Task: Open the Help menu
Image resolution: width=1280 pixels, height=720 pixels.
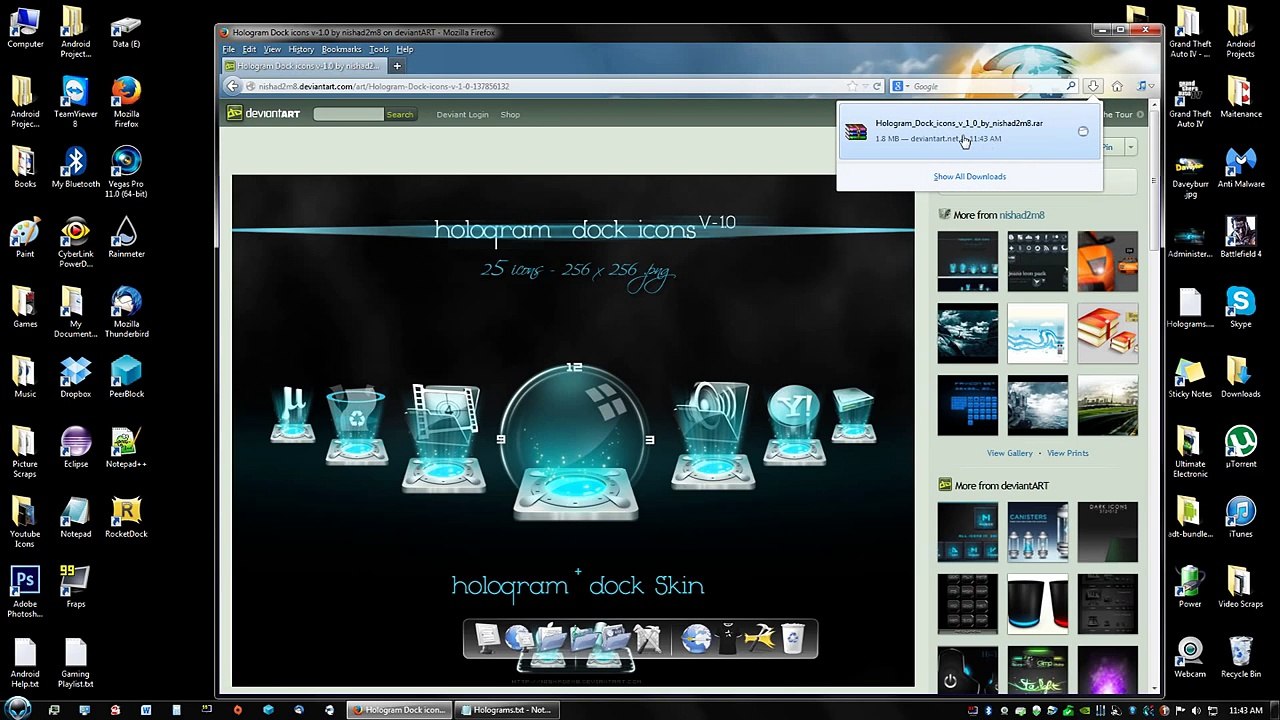Action: point(405,49)
